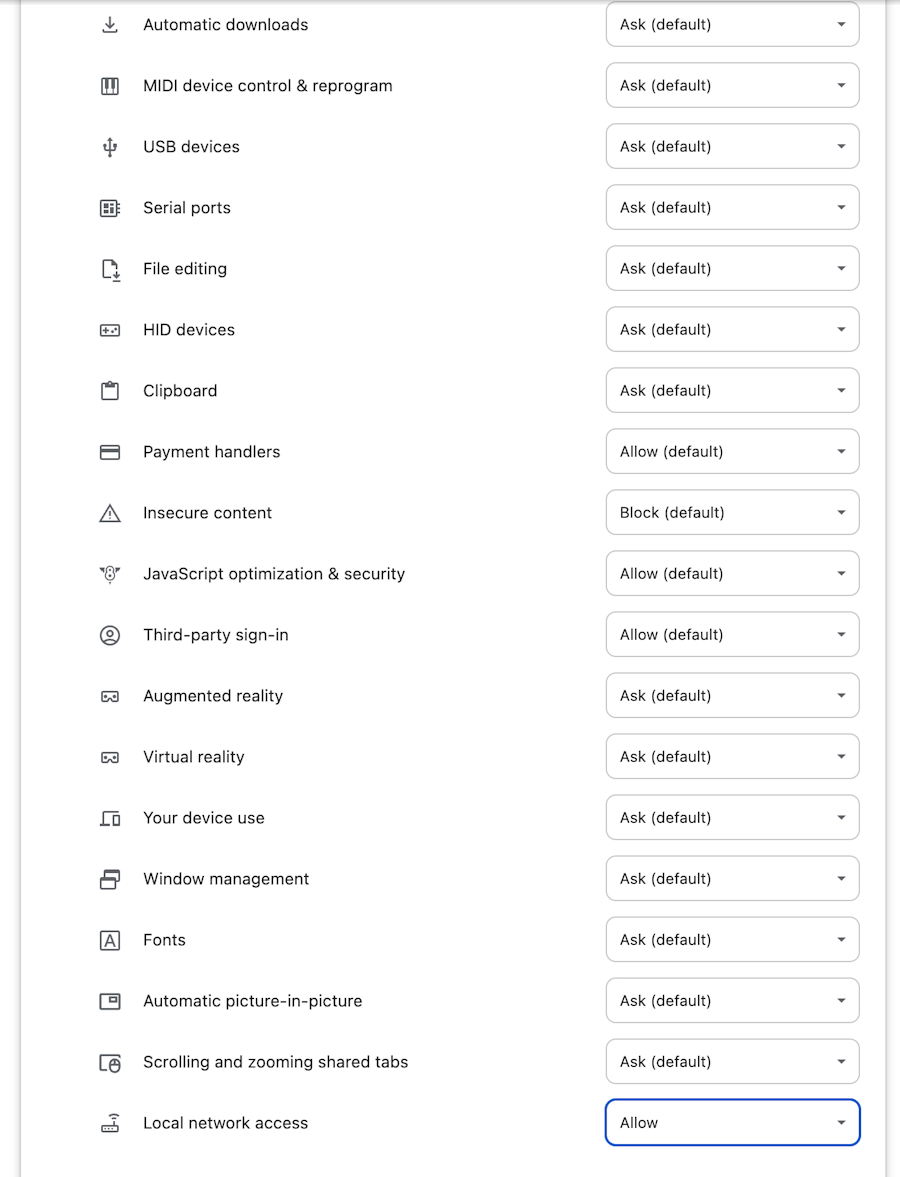Viewport: 900px width, 1177px height.
Task: Click the USB devices icon
Action: [110, 147]
